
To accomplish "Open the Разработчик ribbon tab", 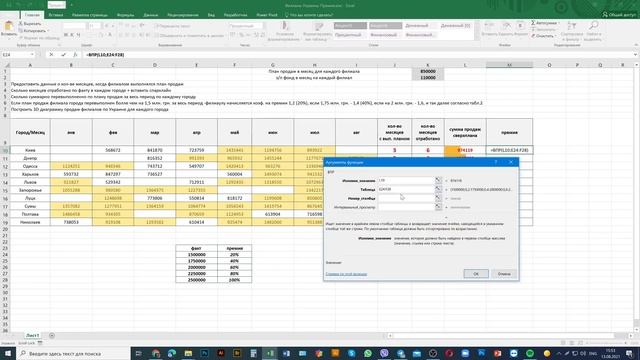I will pyautogui.click(x=236, y=15).
